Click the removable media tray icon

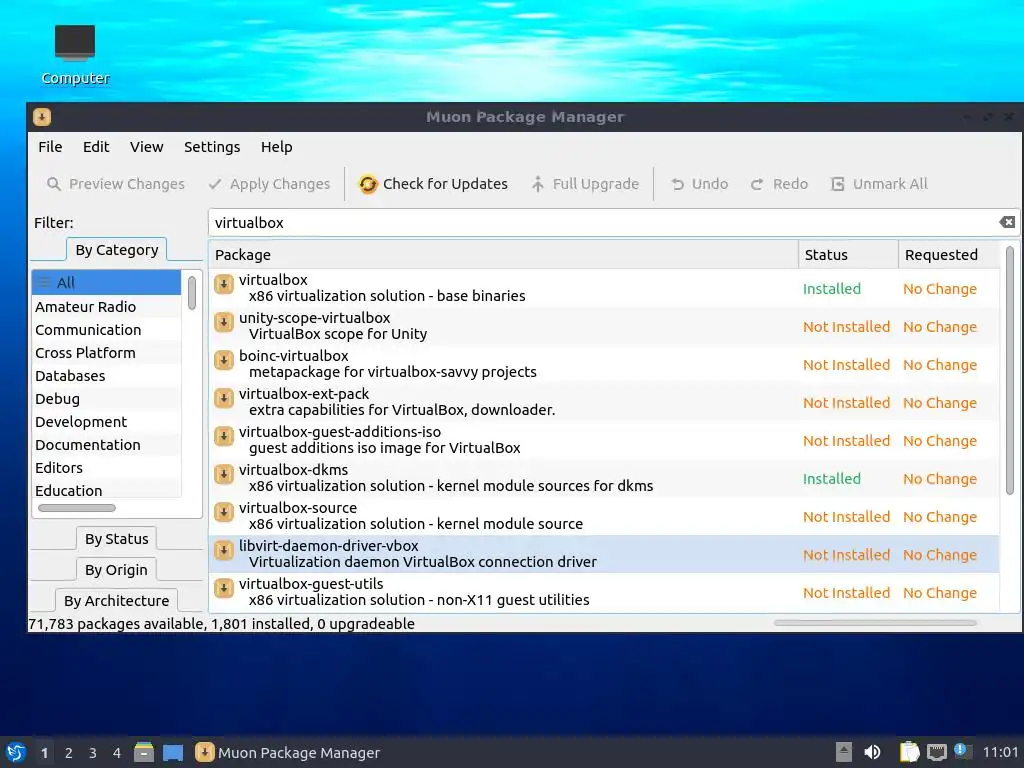tap(844, 752)
